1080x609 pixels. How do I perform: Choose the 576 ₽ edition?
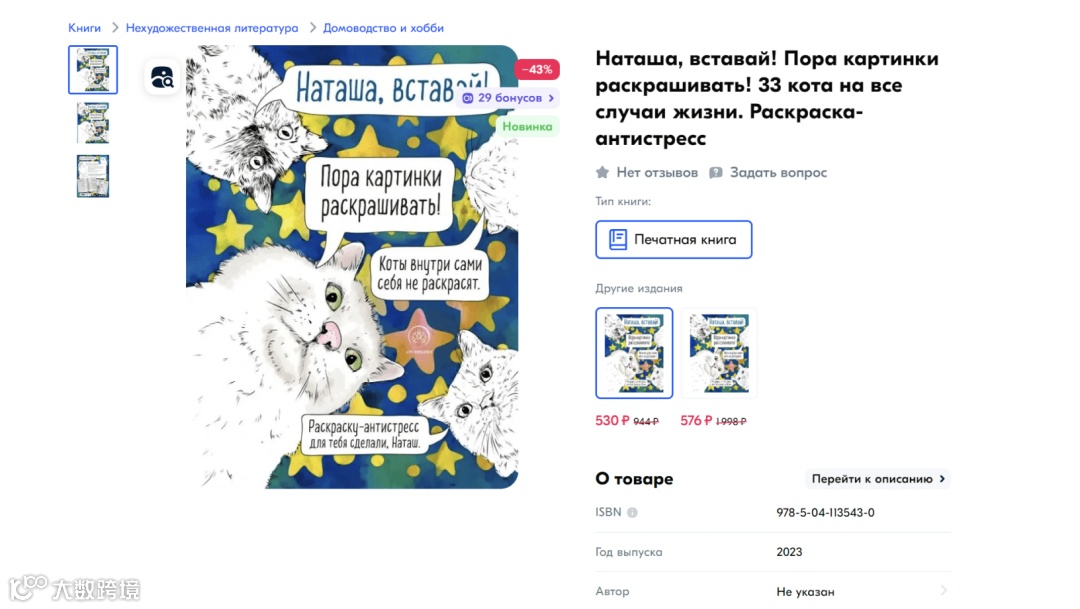coord(719,353)
